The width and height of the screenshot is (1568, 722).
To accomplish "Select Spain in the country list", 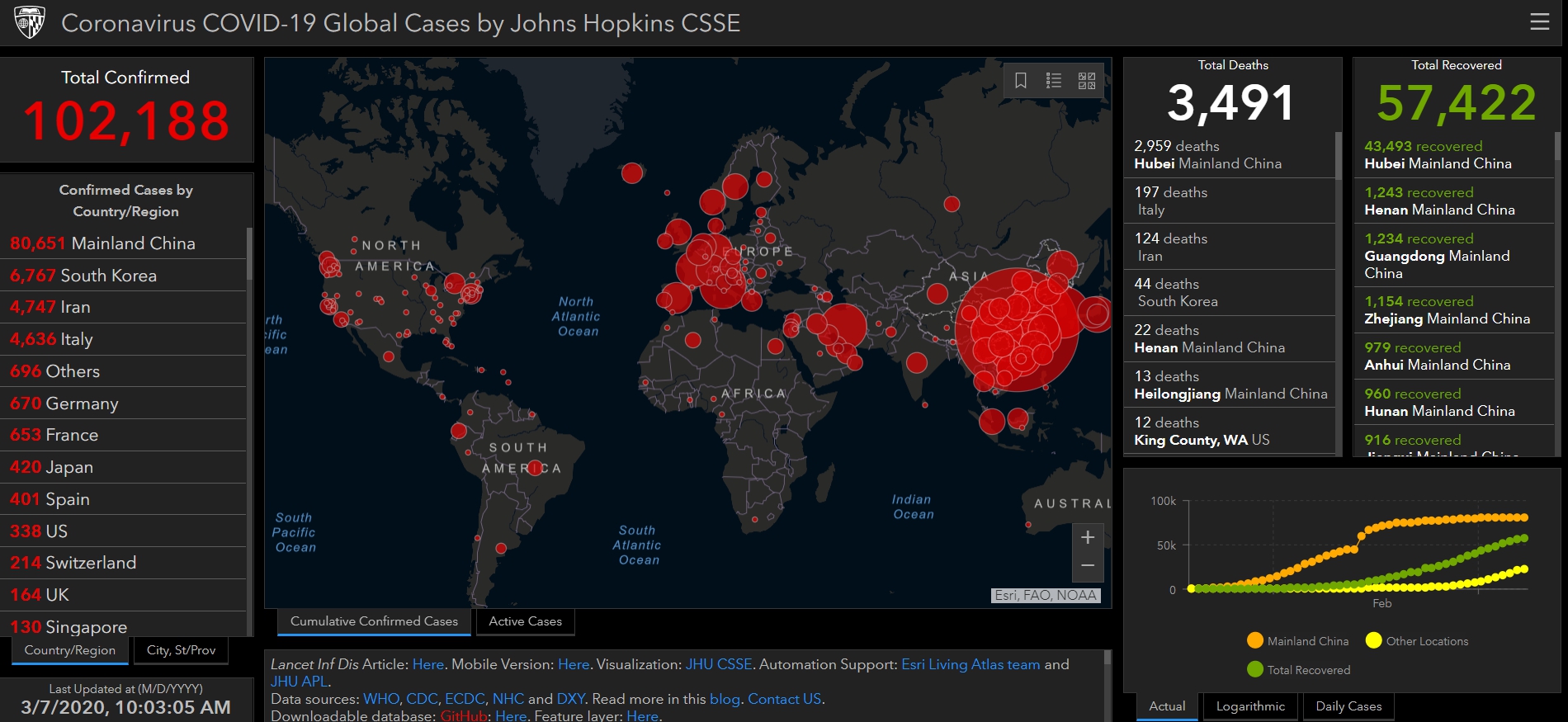I will tap(124, 499).
